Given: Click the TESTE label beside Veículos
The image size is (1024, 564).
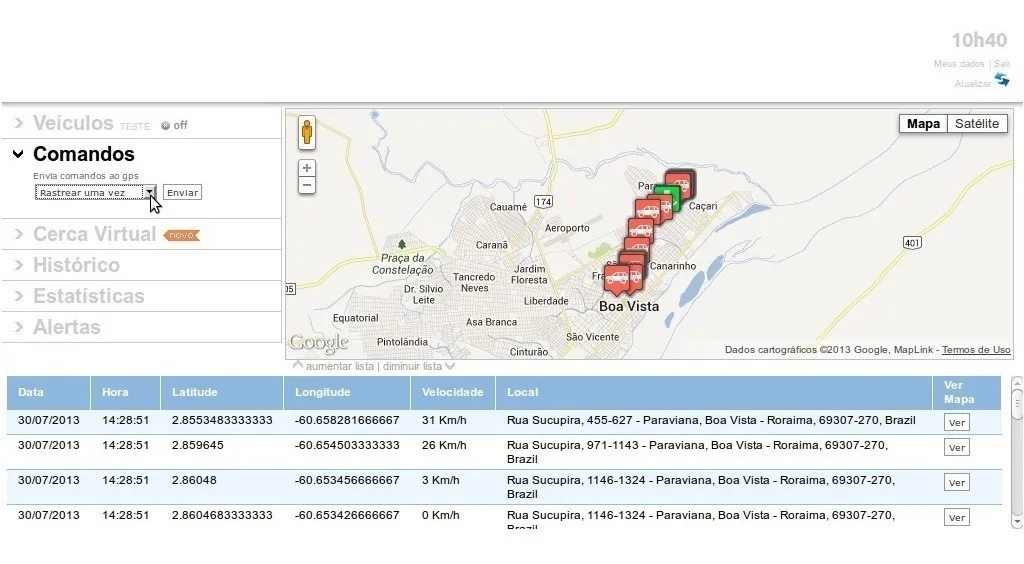Looking at the screenshot, I should 135,127.
